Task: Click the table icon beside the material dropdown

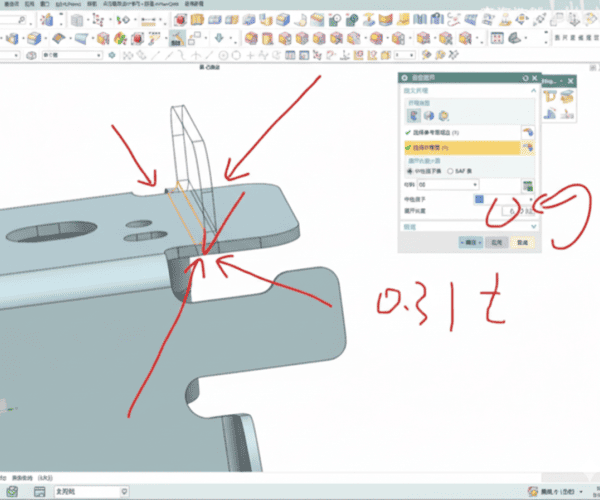Action: pyautogui.click(x=528, y=186)
